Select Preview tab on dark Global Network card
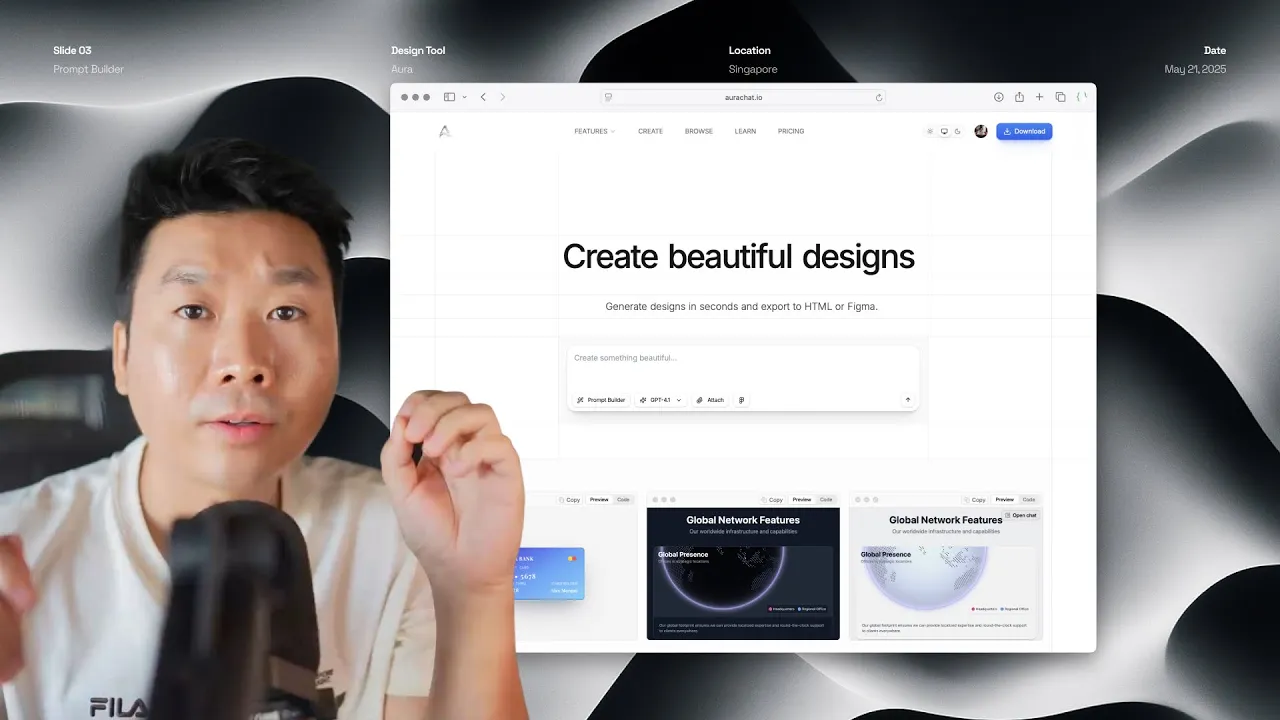 click(802, 499)
